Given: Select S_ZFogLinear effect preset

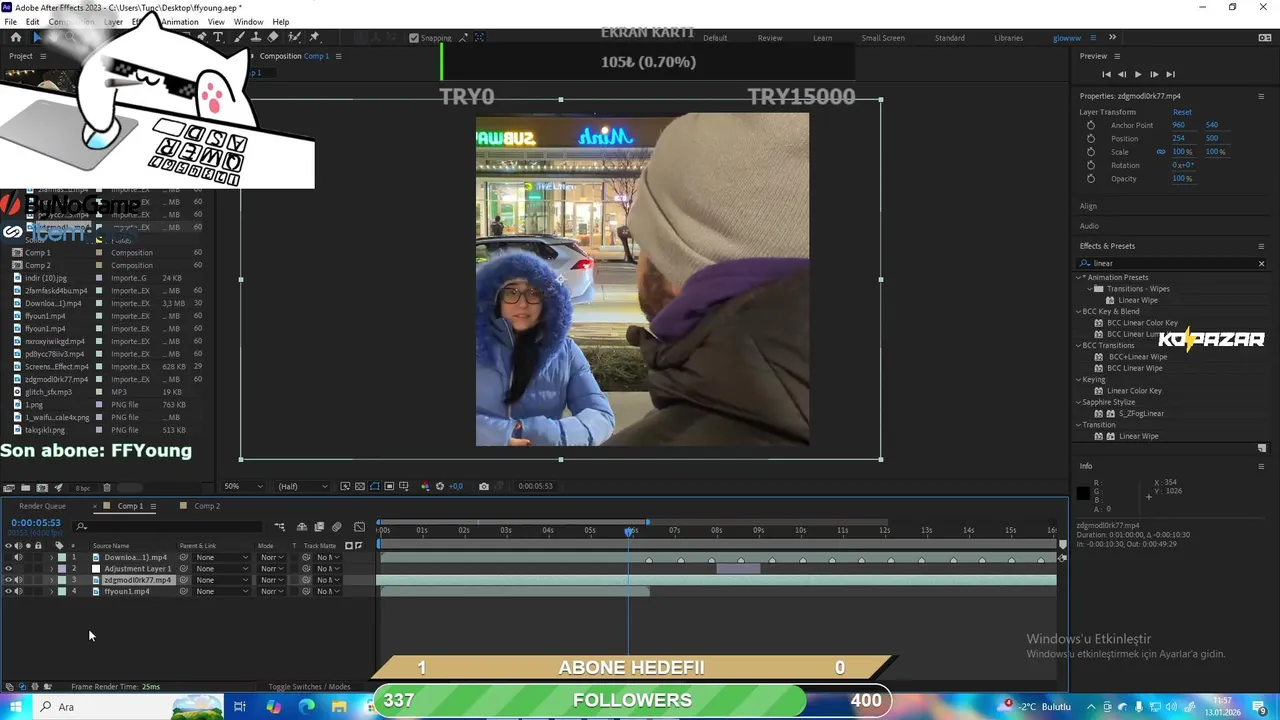Looking at the screenshot, I should point(1141,413).
